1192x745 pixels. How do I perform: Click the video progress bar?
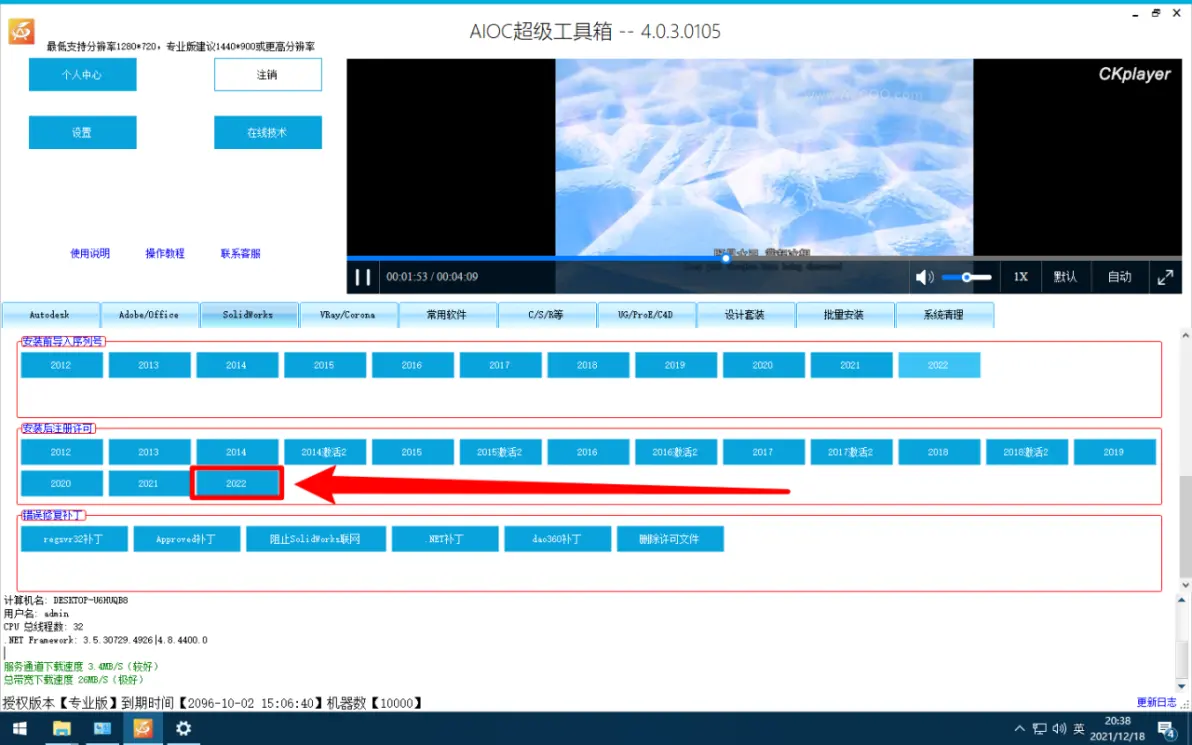click(764, 258)
